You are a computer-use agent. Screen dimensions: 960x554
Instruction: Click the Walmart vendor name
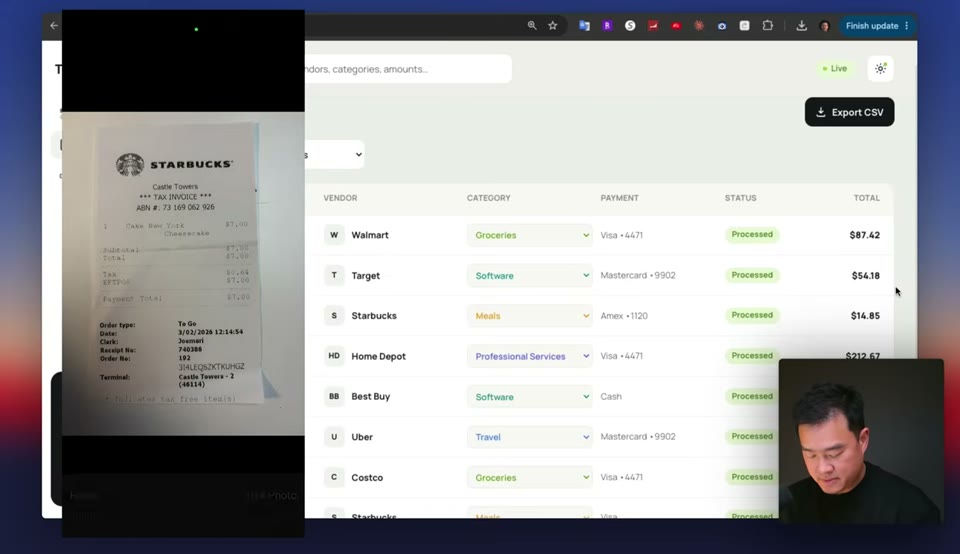pos(370,235)
